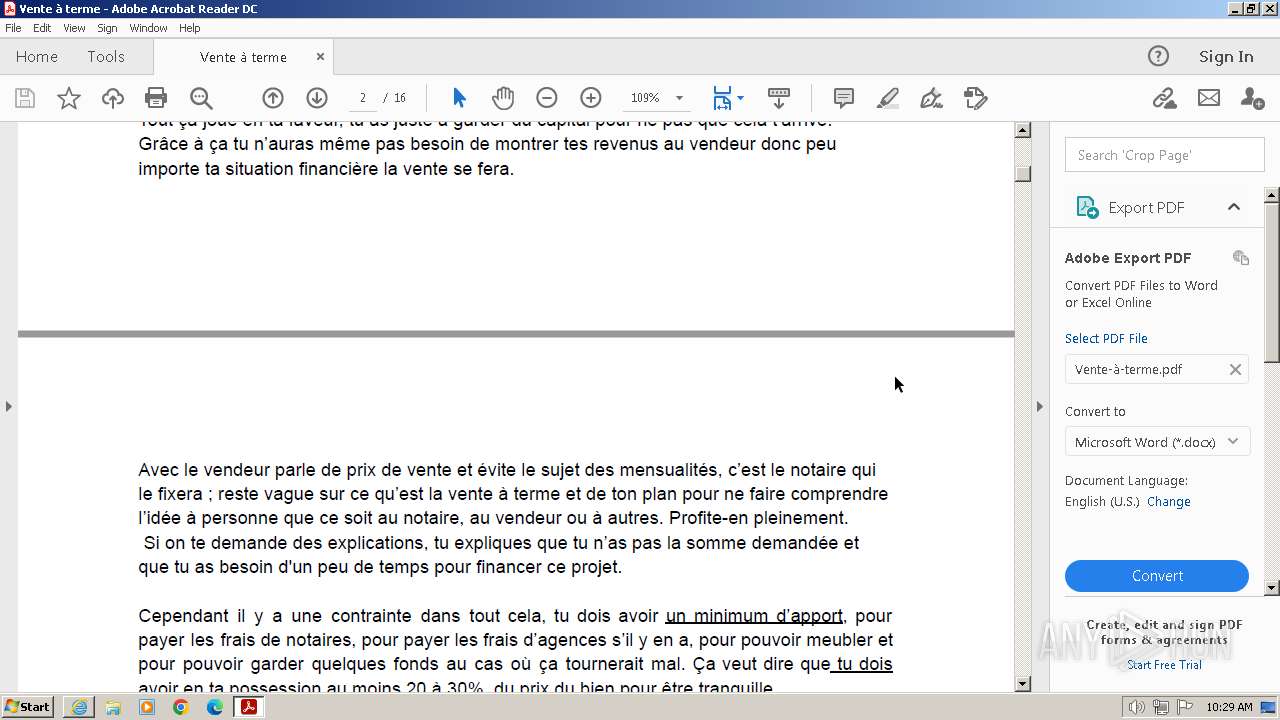Print the document with the printer icon
Screen dimensions: 1280x720
(156, 98)
